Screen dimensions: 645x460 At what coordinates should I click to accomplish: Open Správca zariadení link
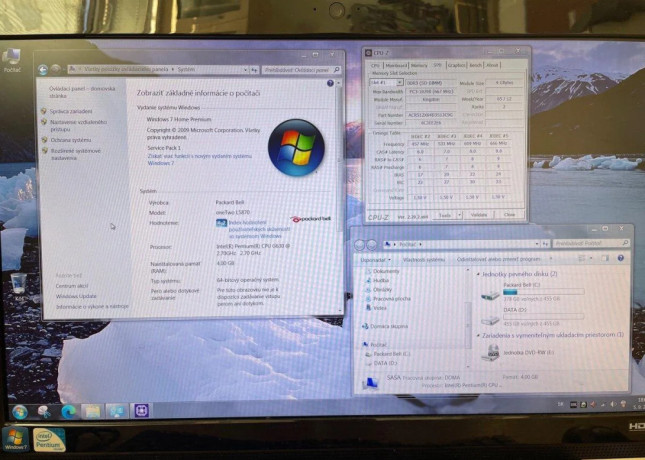tap(71, 112)
